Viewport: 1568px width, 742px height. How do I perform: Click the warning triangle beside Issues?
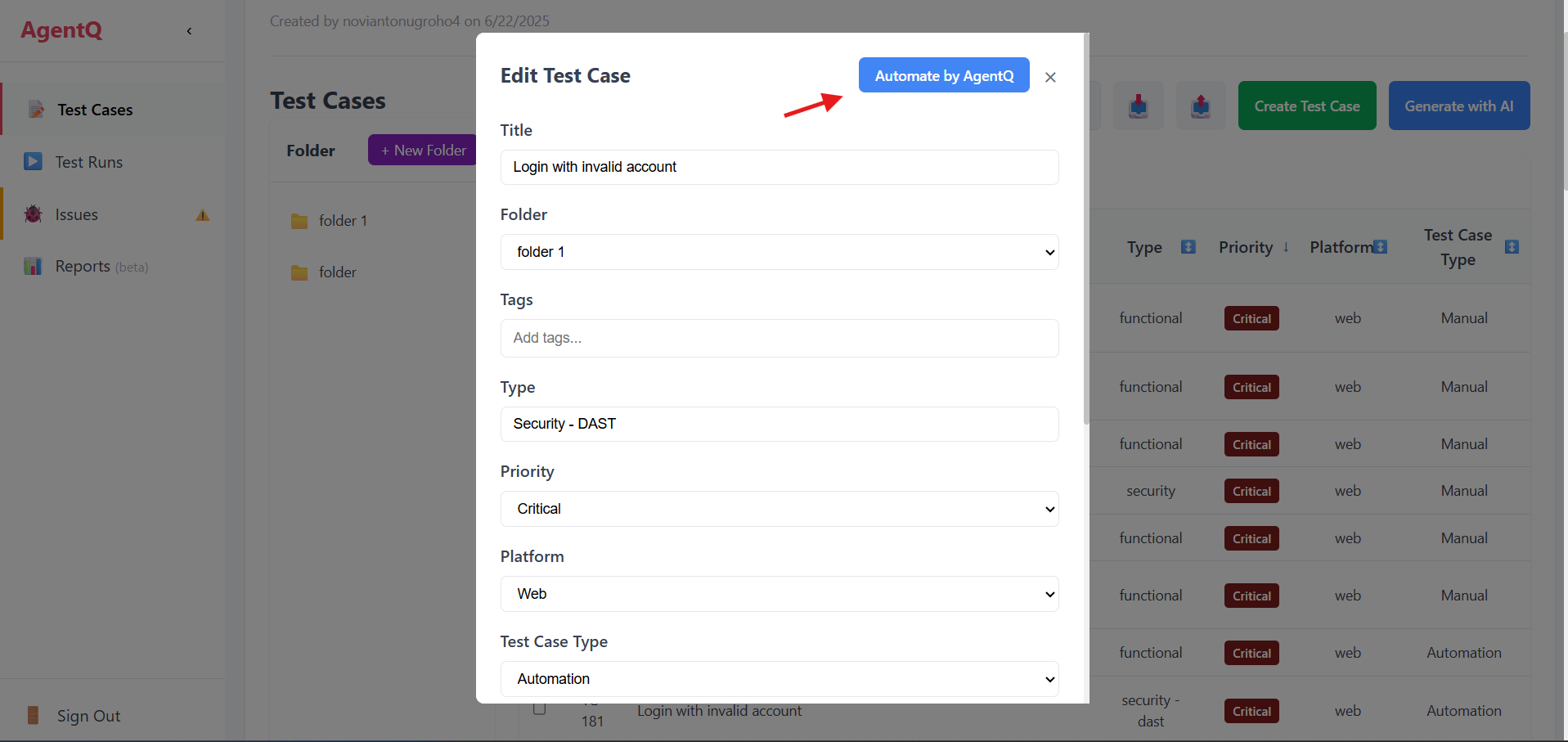[x=202, y=215]
